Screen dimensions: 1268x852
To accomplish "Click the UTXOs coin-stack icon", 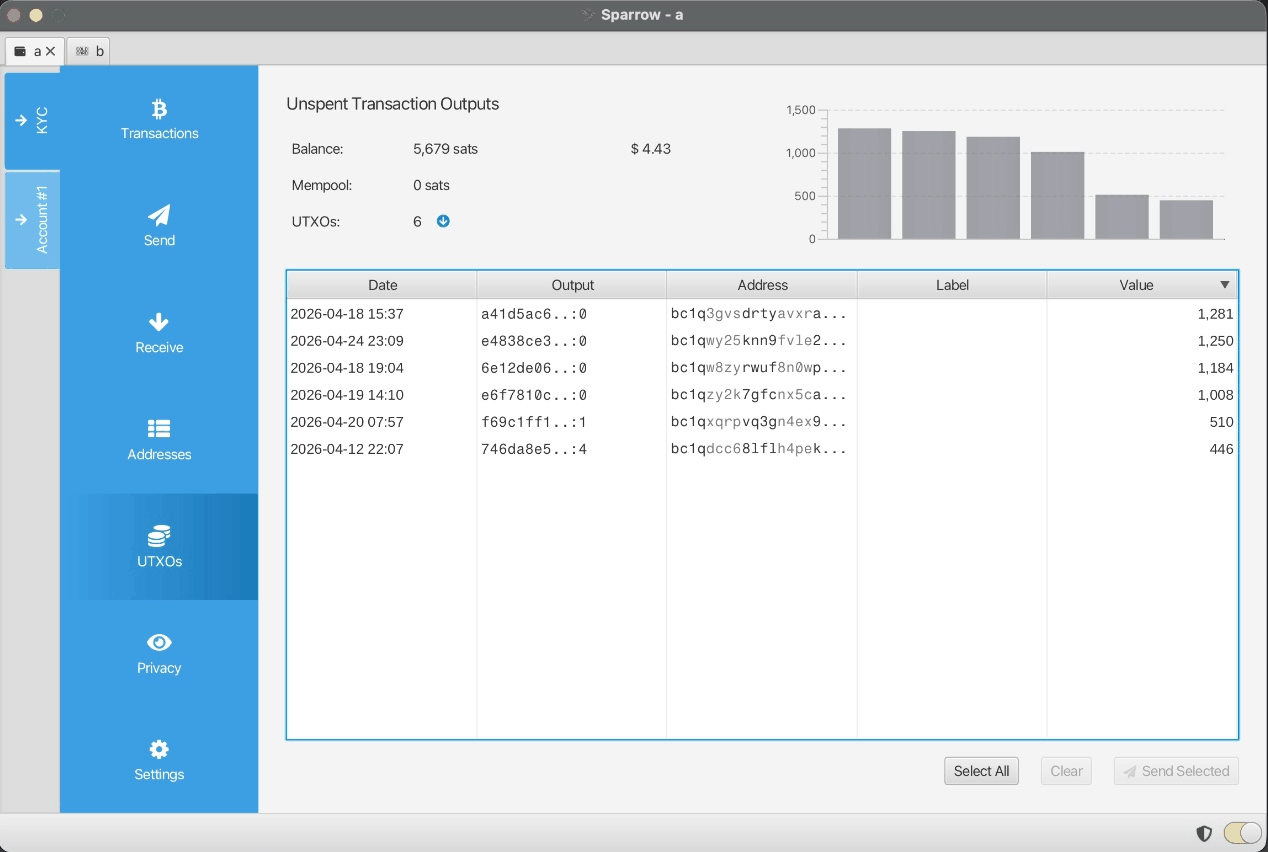I will pyautogui.click(x=159, y=534).
